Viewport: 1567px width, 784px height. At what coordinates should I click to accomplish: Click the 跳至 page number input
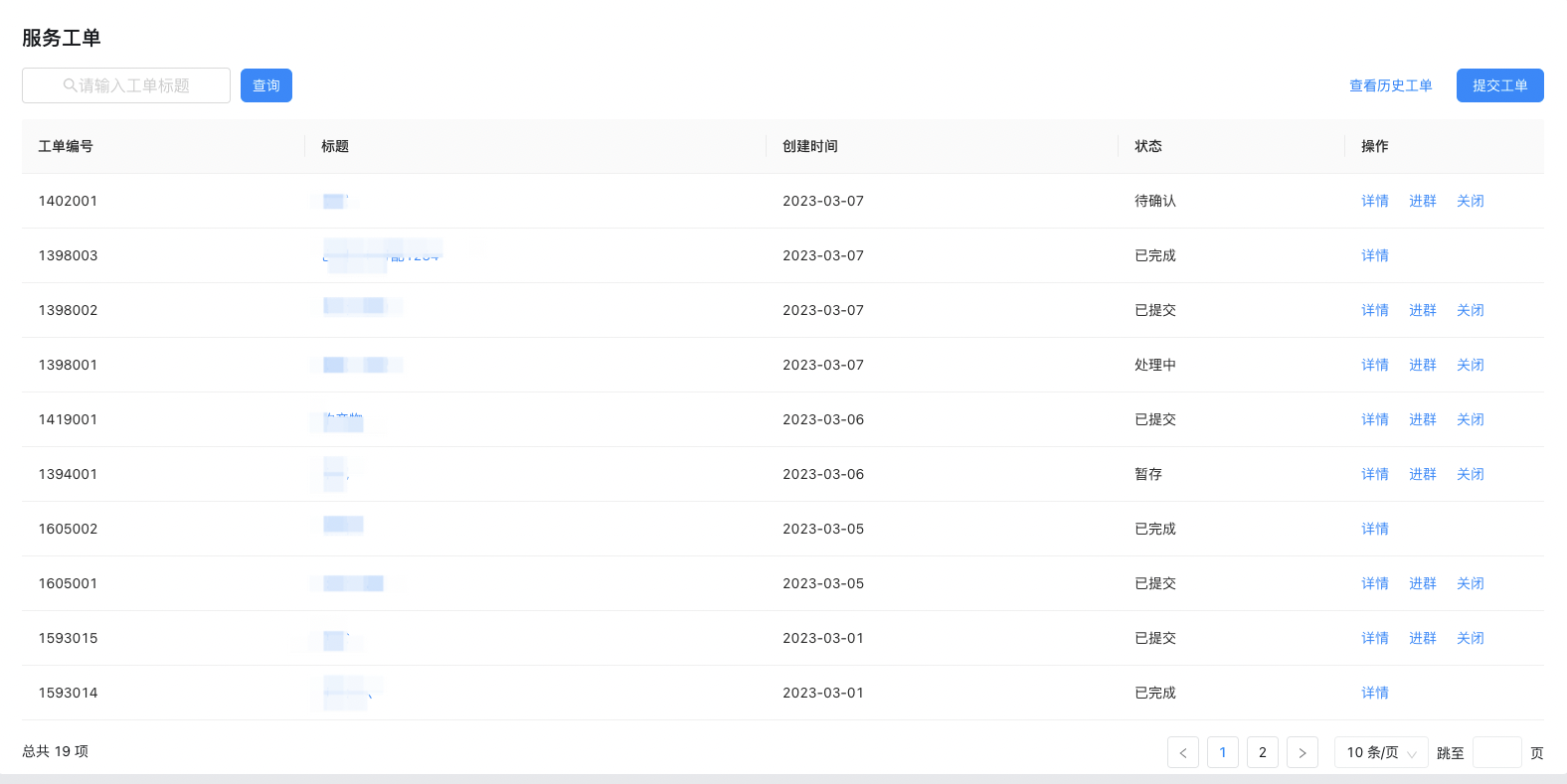tap(1497, 752)
